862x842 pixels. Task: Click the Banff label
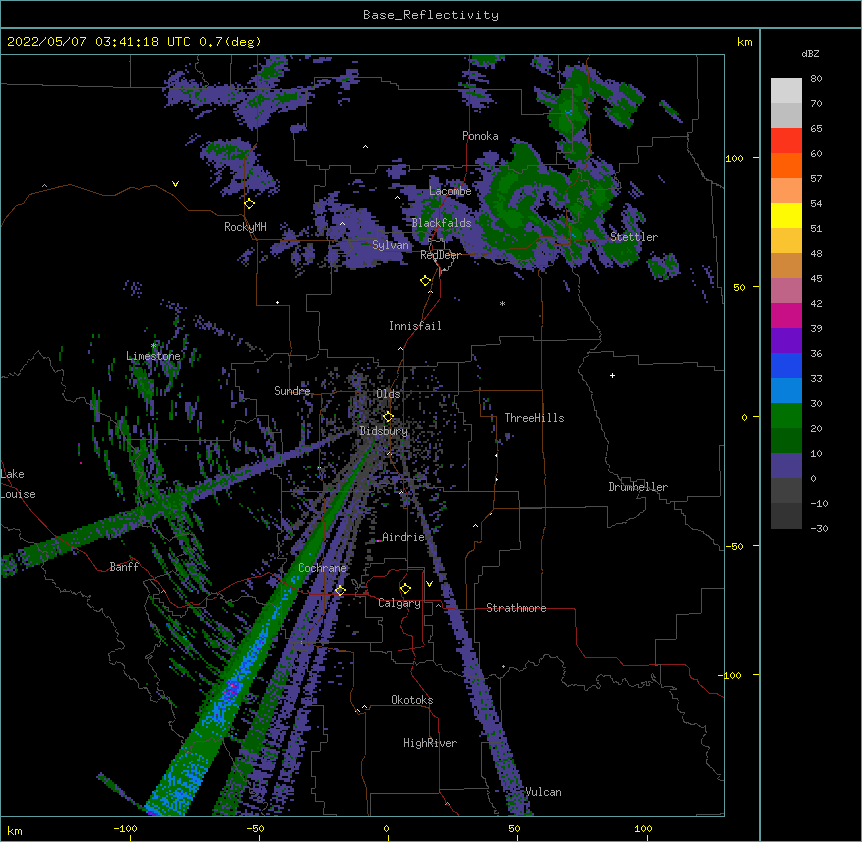tap(124, 567)
